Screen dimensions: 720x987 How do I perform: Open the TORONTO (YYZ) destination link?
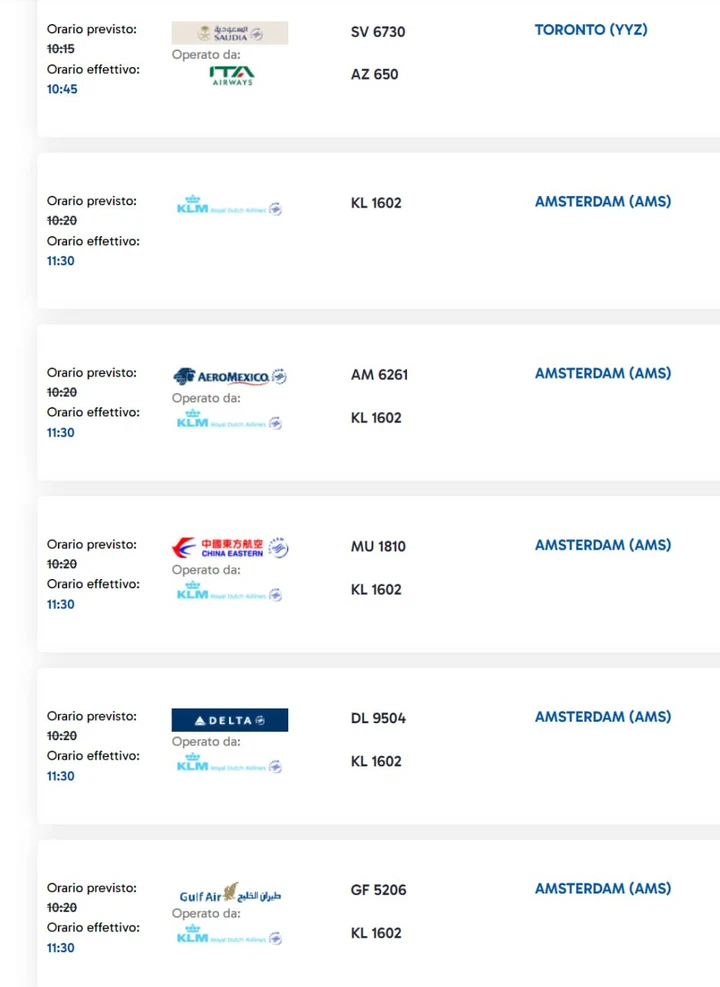pos(591,30)
